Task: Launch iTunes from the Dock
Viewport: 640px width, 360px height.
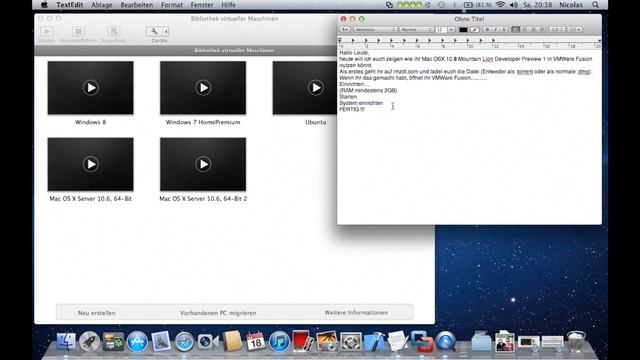Action: pyautogui.click(x=280, y=342)
